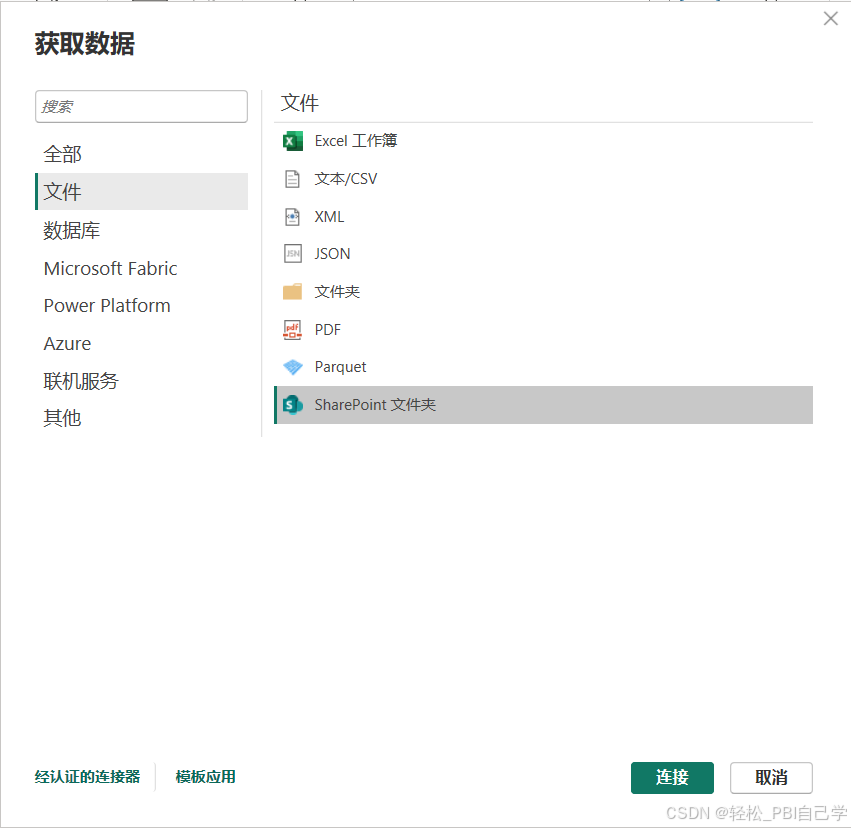
Task: Click the 搜索 search field
Action: tap(141, 106)
